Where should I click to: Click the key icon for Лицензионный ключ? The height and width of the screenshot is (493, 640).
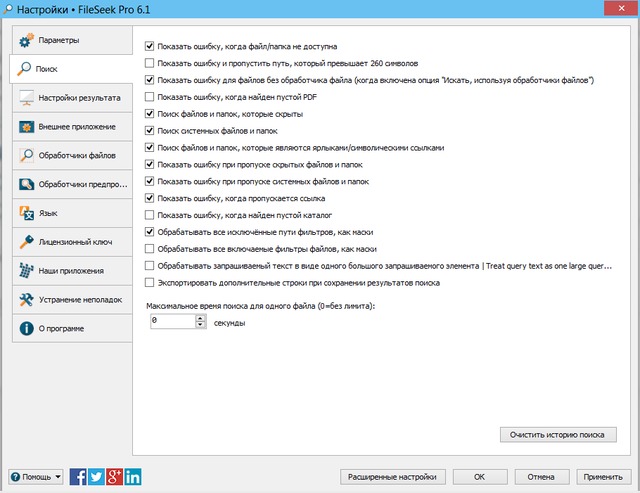[x=27, y=242]
